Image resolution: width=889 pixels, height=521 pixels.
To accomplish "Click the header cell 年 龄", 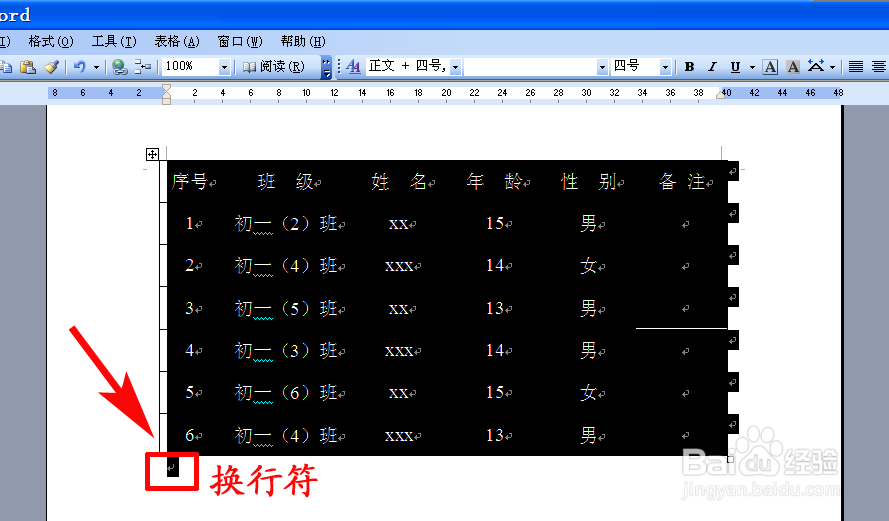I will (494, 181).
